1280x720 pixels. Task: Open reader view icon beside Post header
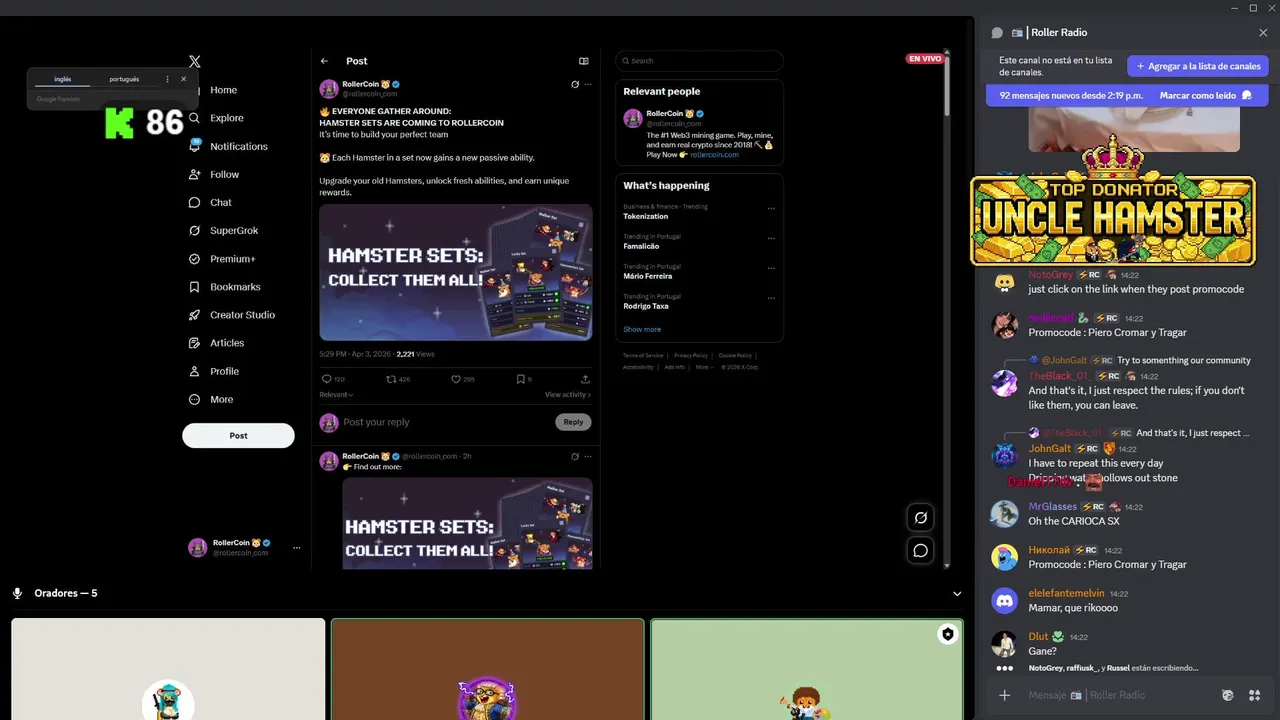(x=584, y=61)
